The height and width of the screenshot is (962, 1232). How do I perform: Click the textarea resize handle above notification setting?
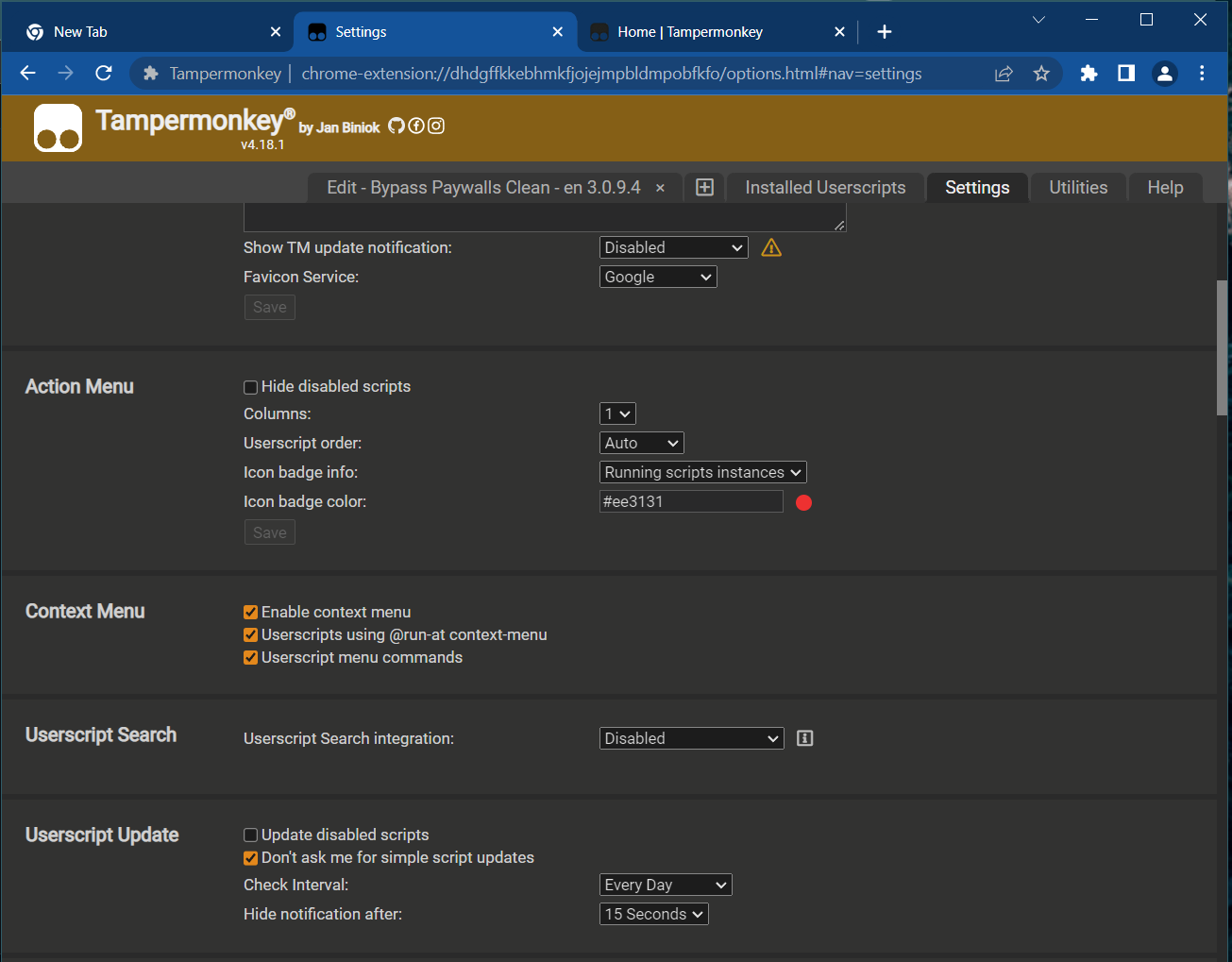pyautogui.click(x=838, y=225)
